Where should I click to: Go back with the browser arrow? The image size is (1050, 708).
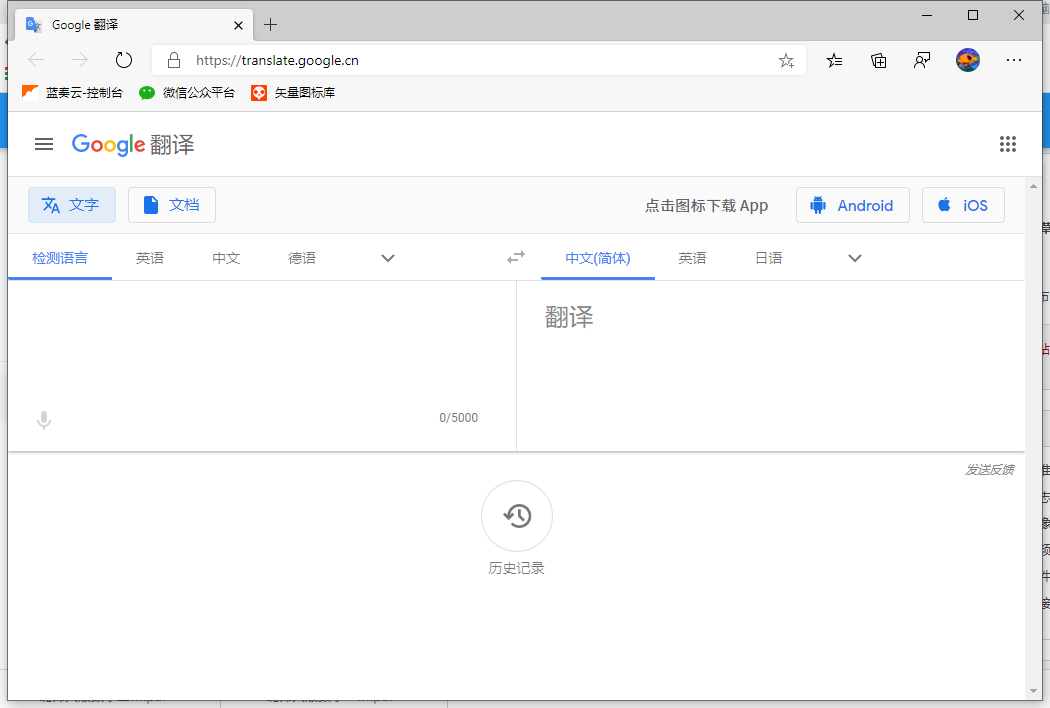(x=36, y=60)
